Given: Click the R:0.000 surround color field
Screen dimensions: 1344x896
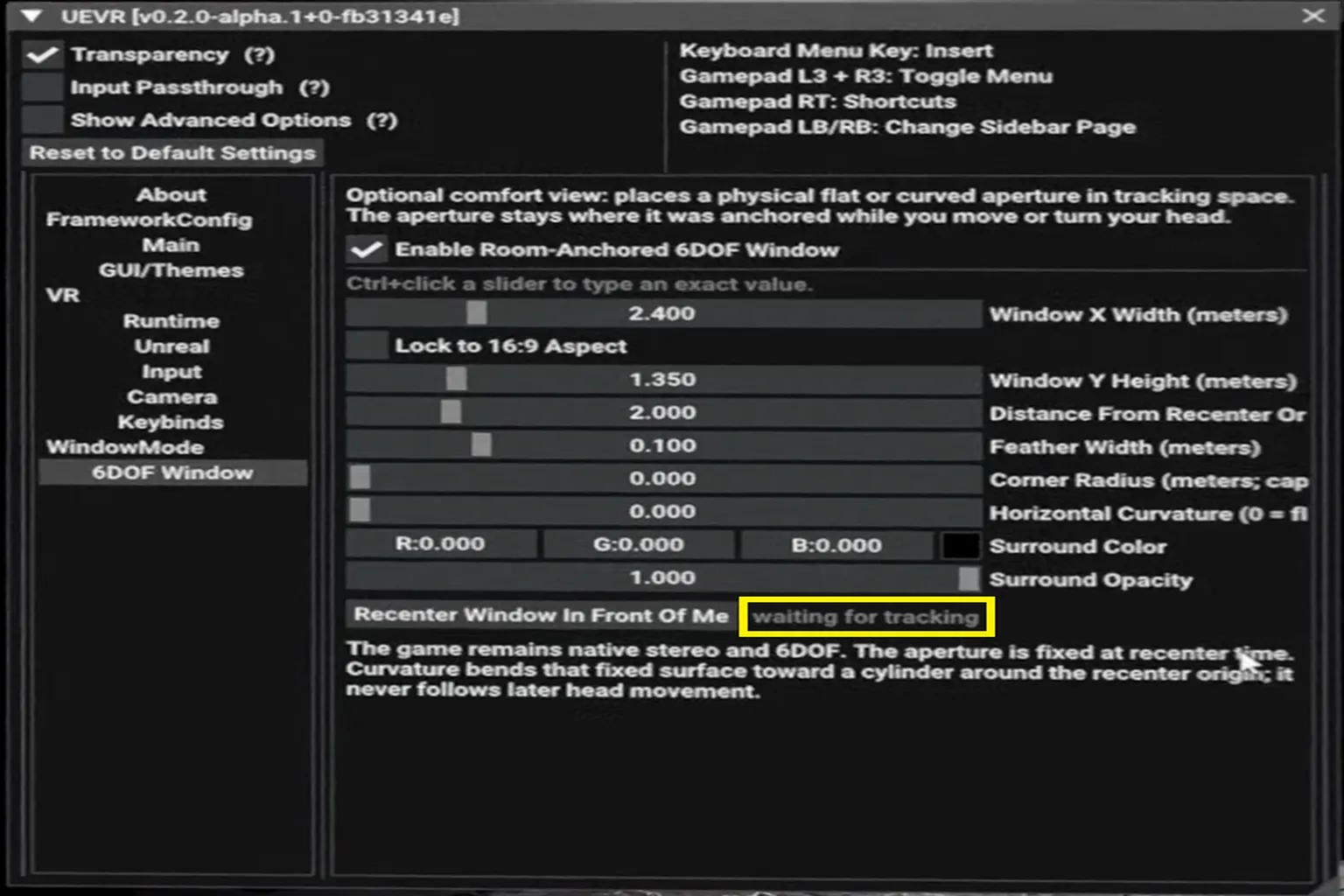Looking at the screenshot, I should tap(441, 544).
